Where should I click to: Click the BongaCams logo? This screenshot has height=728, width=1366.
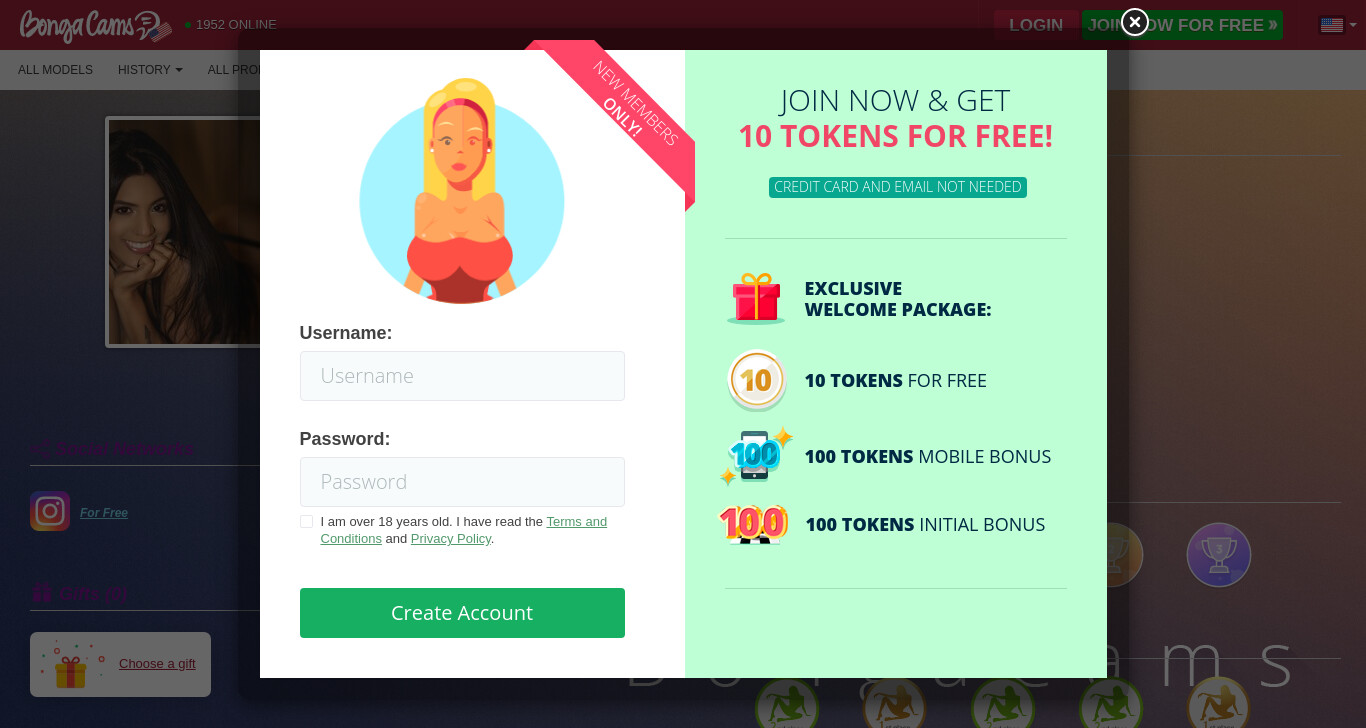[x=95, y=25]
